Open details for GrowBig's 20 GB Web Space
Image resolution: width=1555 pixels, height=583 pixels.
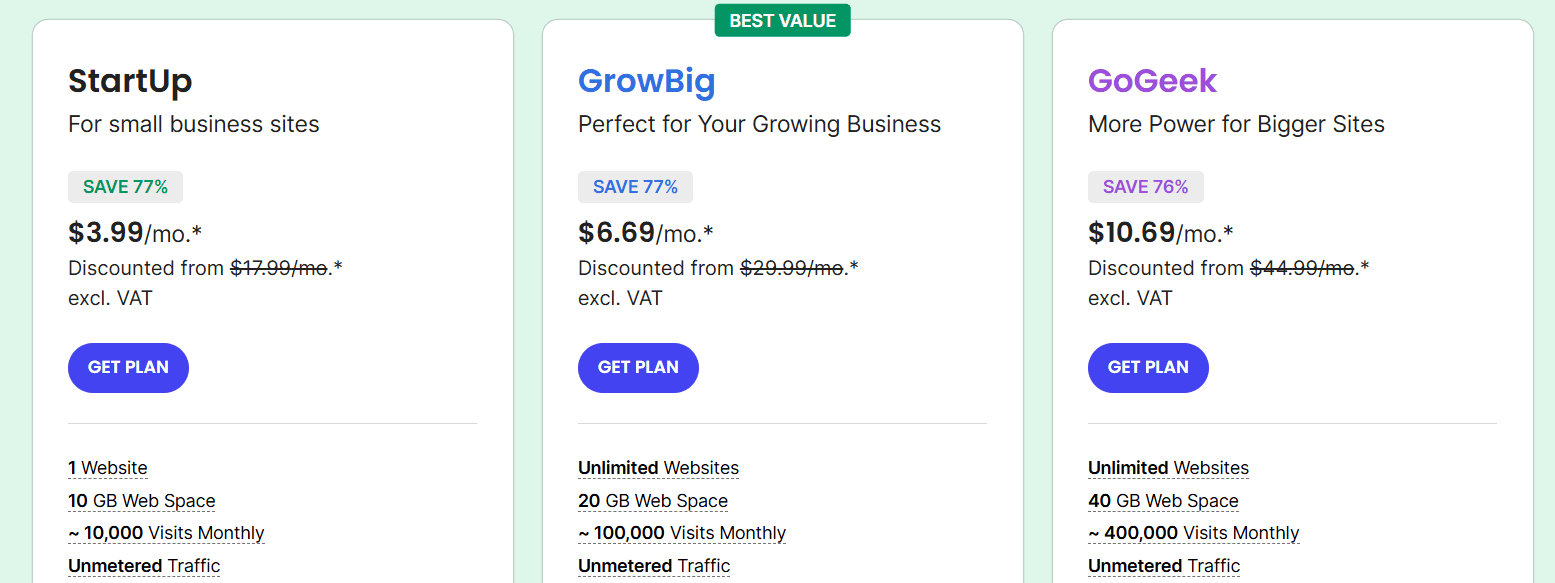[653, 500]
